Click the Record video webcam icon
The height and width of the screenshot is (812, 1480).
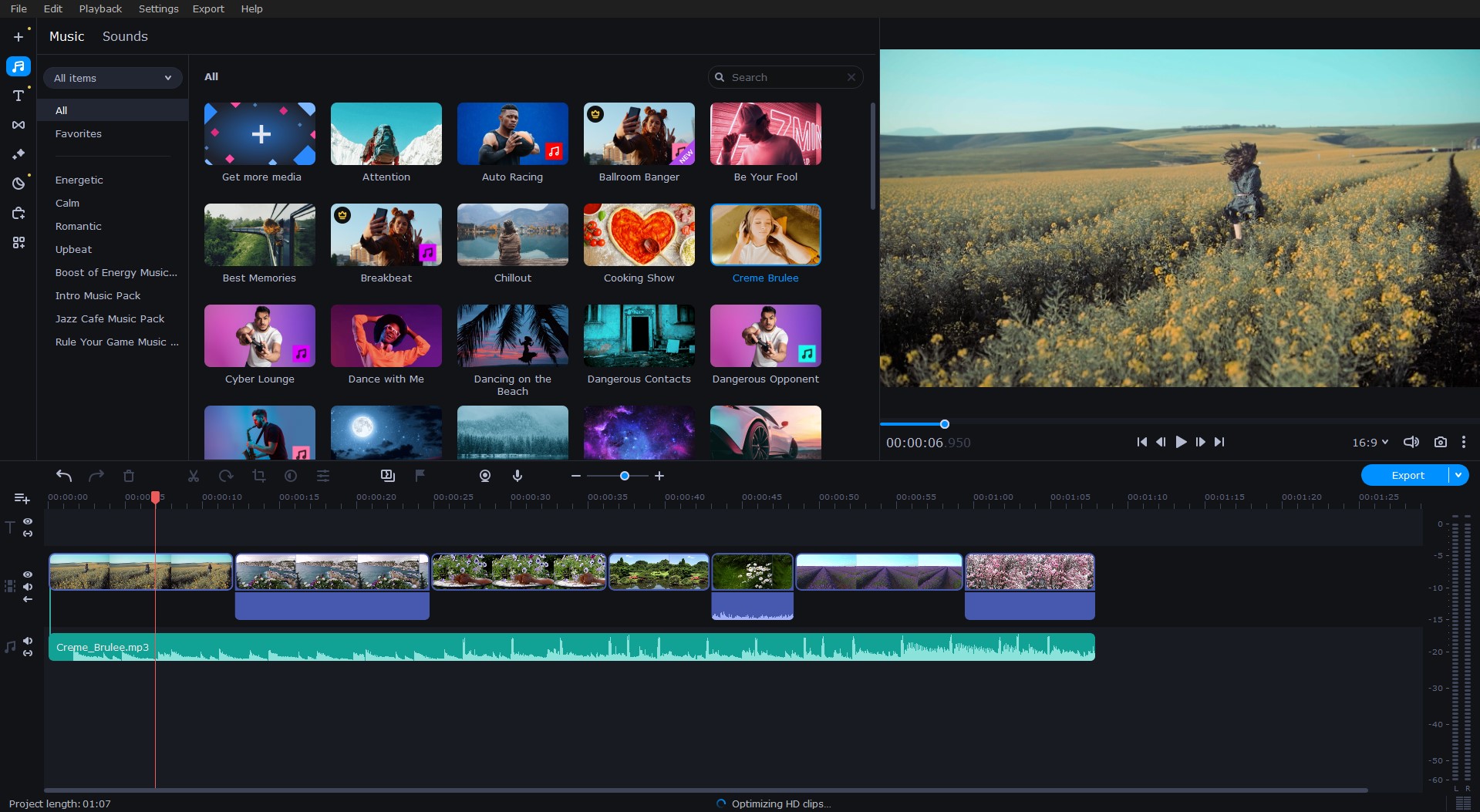coord(485,476)
